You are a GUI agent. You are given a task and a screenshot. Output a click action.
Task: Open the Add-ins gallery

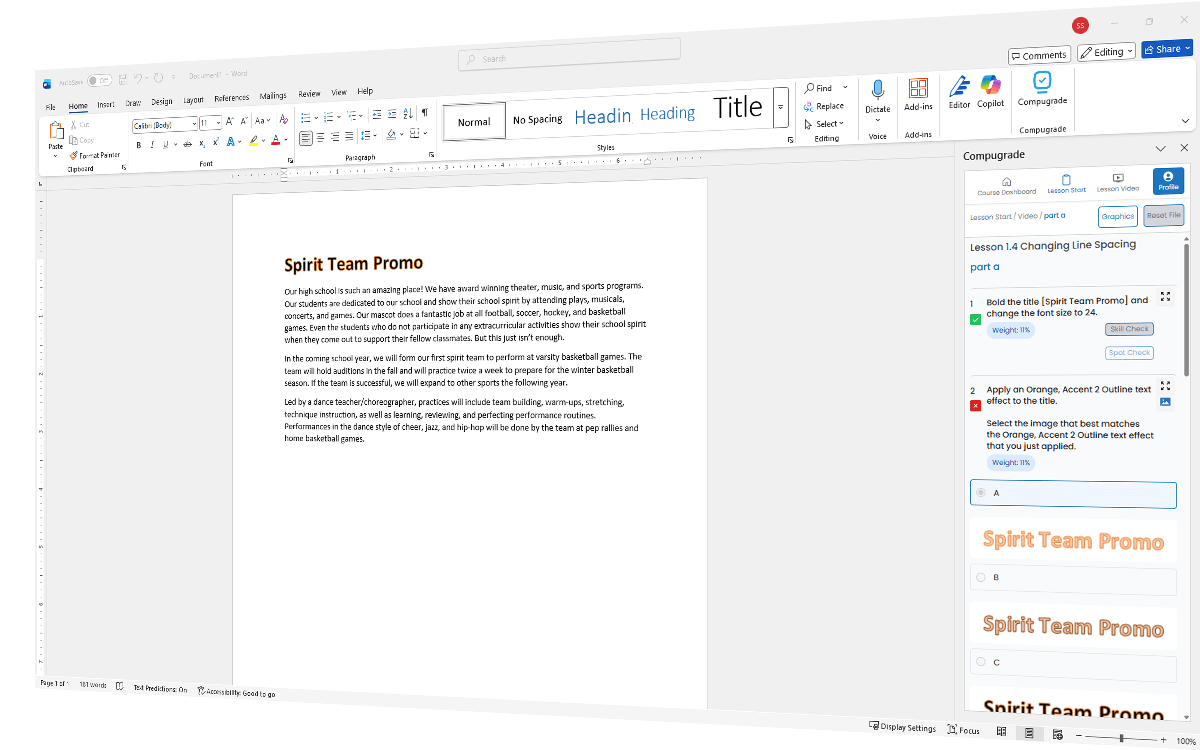pos(918,90)
